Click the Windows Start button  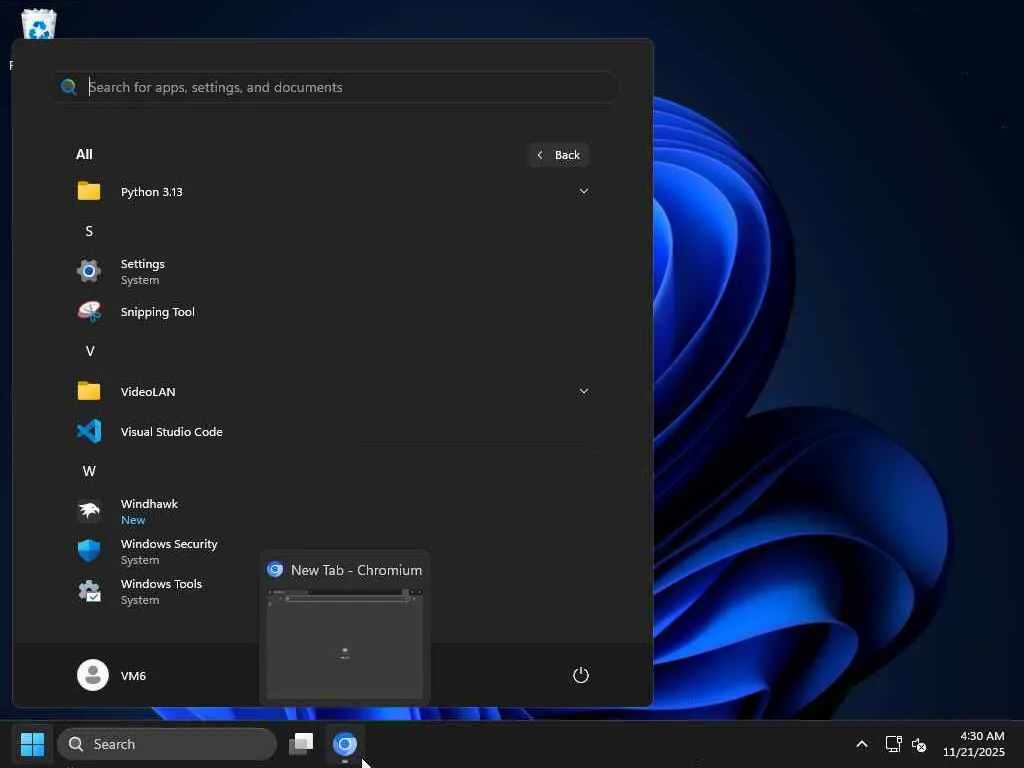pyautogui.click(x=33, y=744)
